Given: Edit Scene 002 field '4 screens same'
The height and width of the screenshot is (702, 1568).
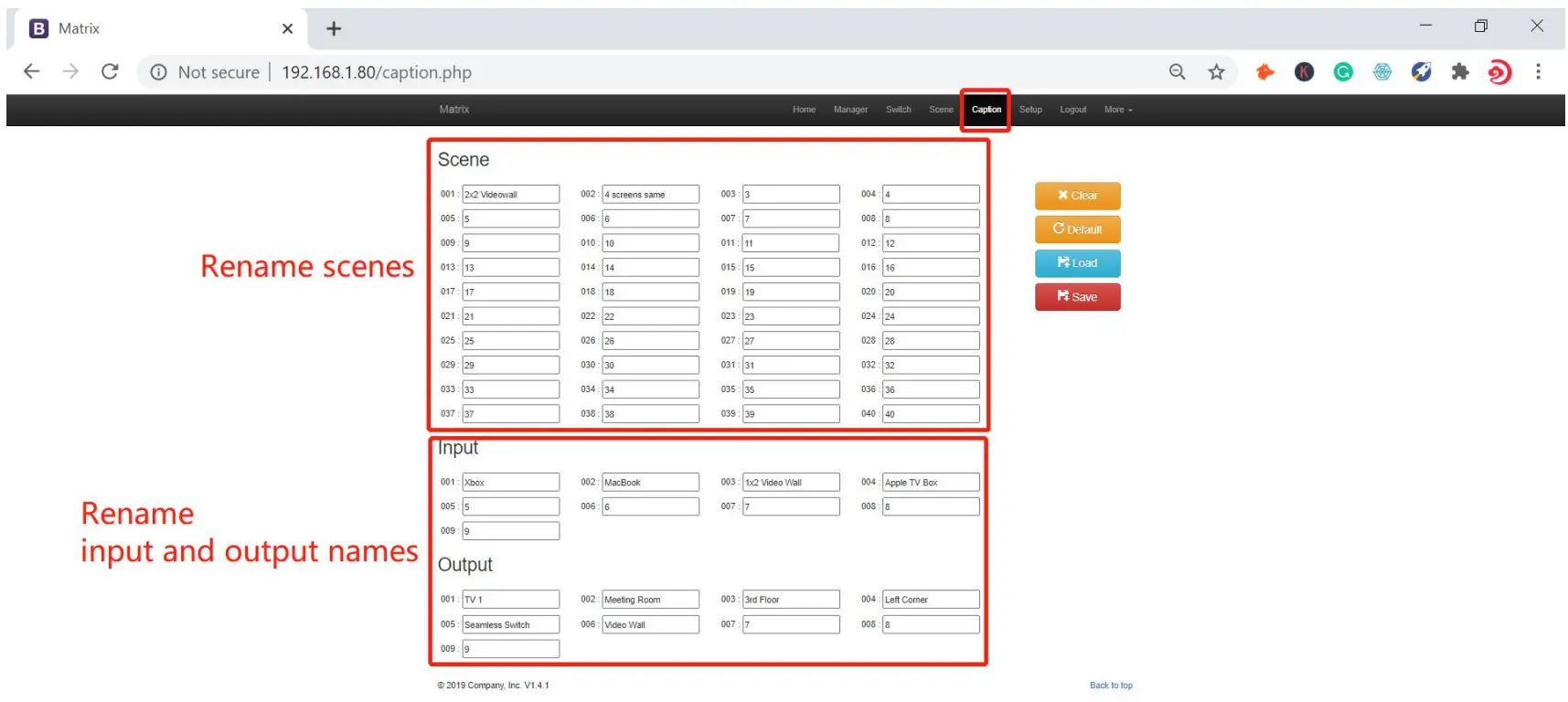Looking at the screenshot, I should coord(650,195).
